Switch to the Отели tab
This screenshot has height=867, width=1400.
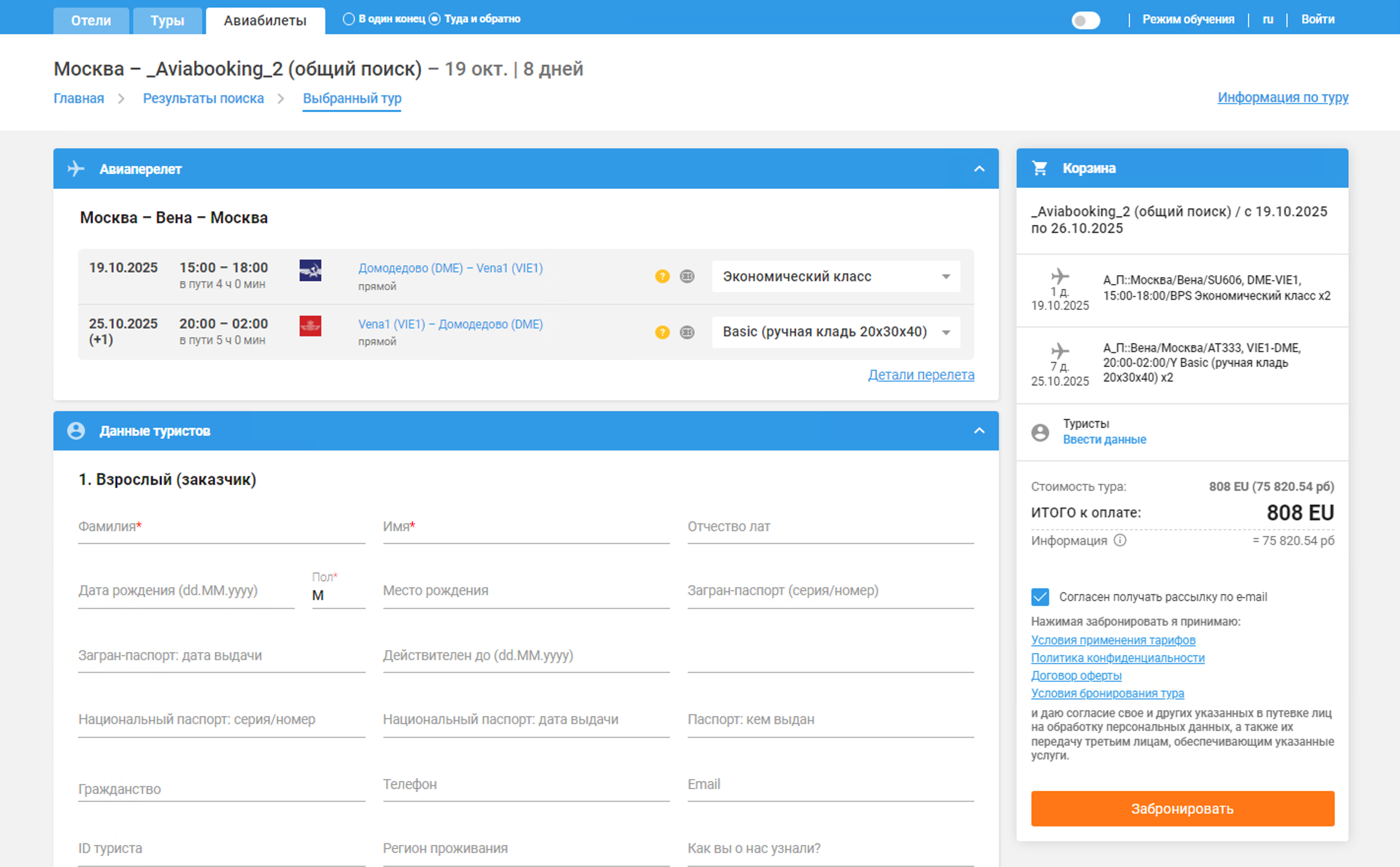click(91, 21)
